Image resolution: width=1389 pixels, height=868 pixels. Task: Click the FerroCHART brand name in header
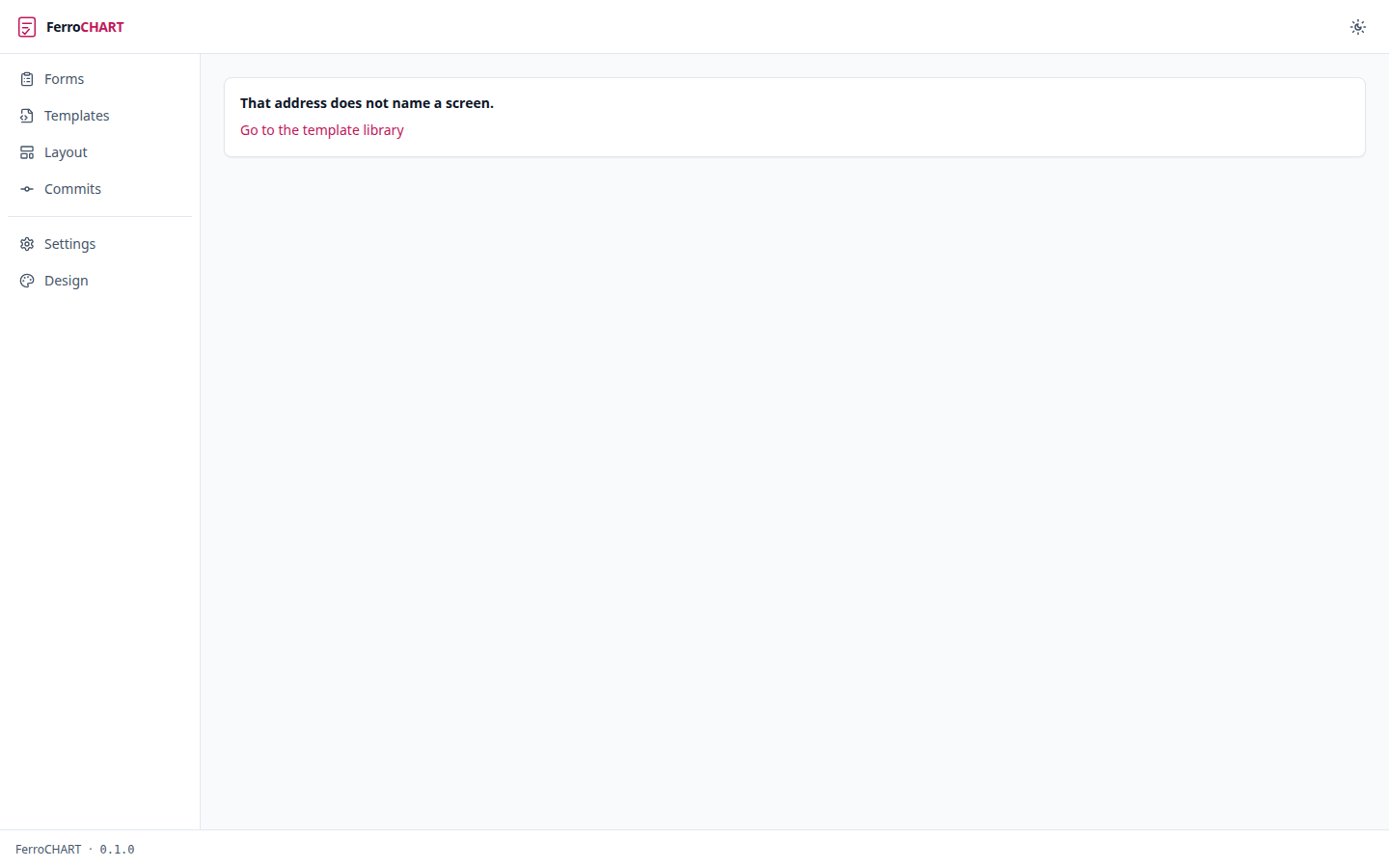pos(85,27)
